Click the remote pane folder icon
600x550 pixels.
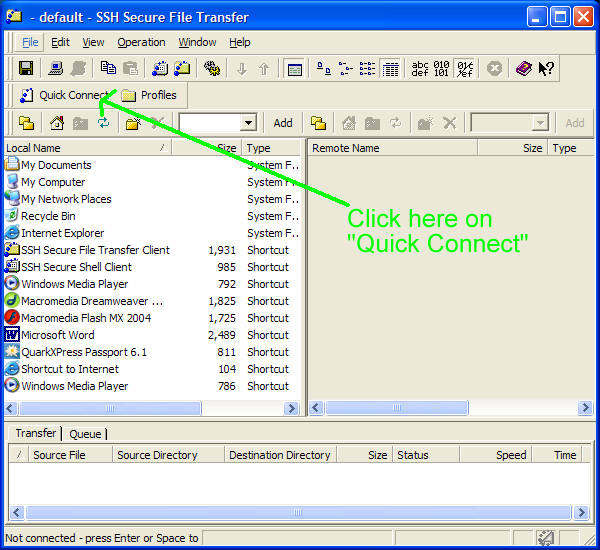tap(318, 123)
